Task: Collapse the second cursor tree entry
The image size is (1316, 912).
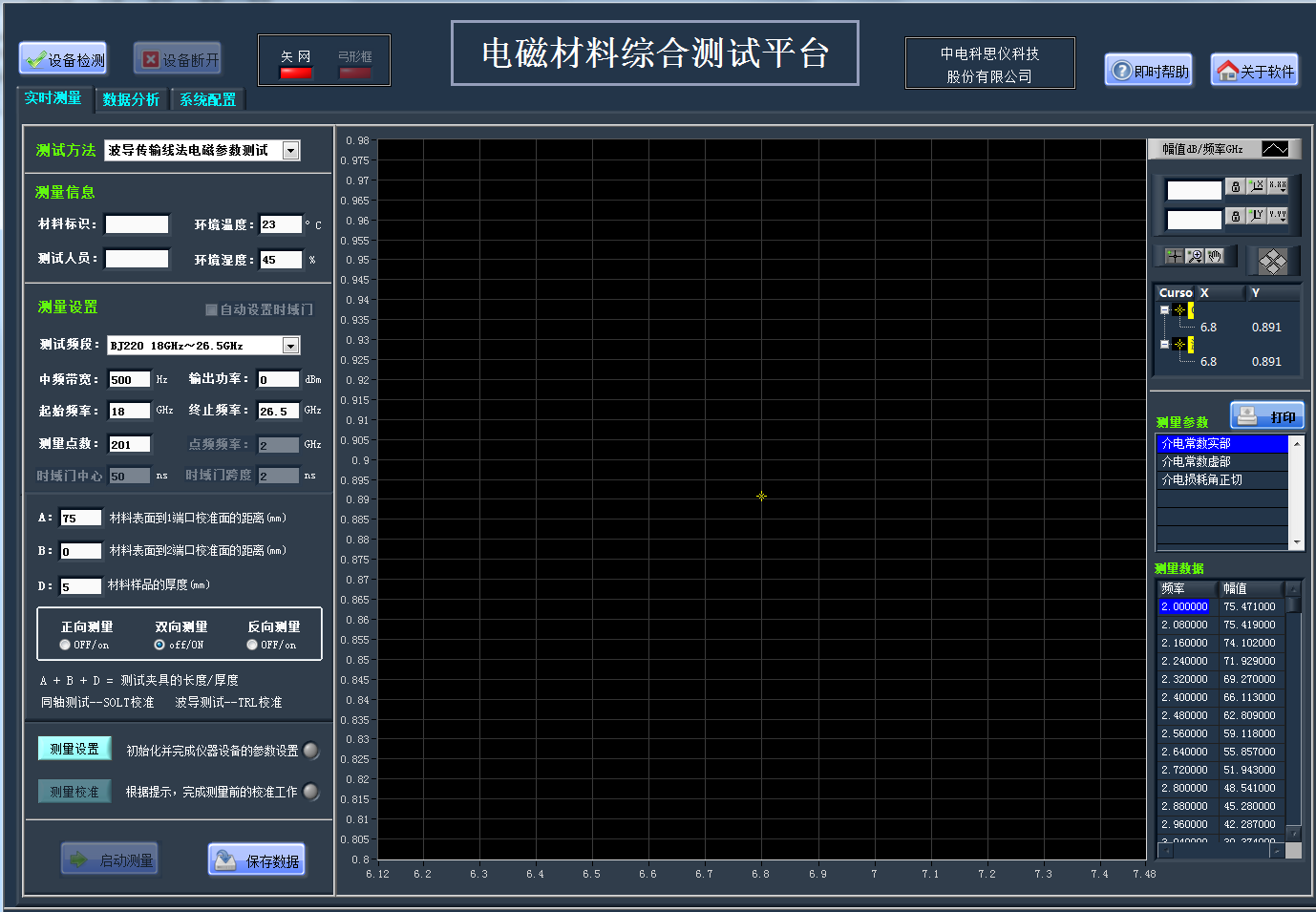Action: pyautogui.click(x=1164, y=344)
